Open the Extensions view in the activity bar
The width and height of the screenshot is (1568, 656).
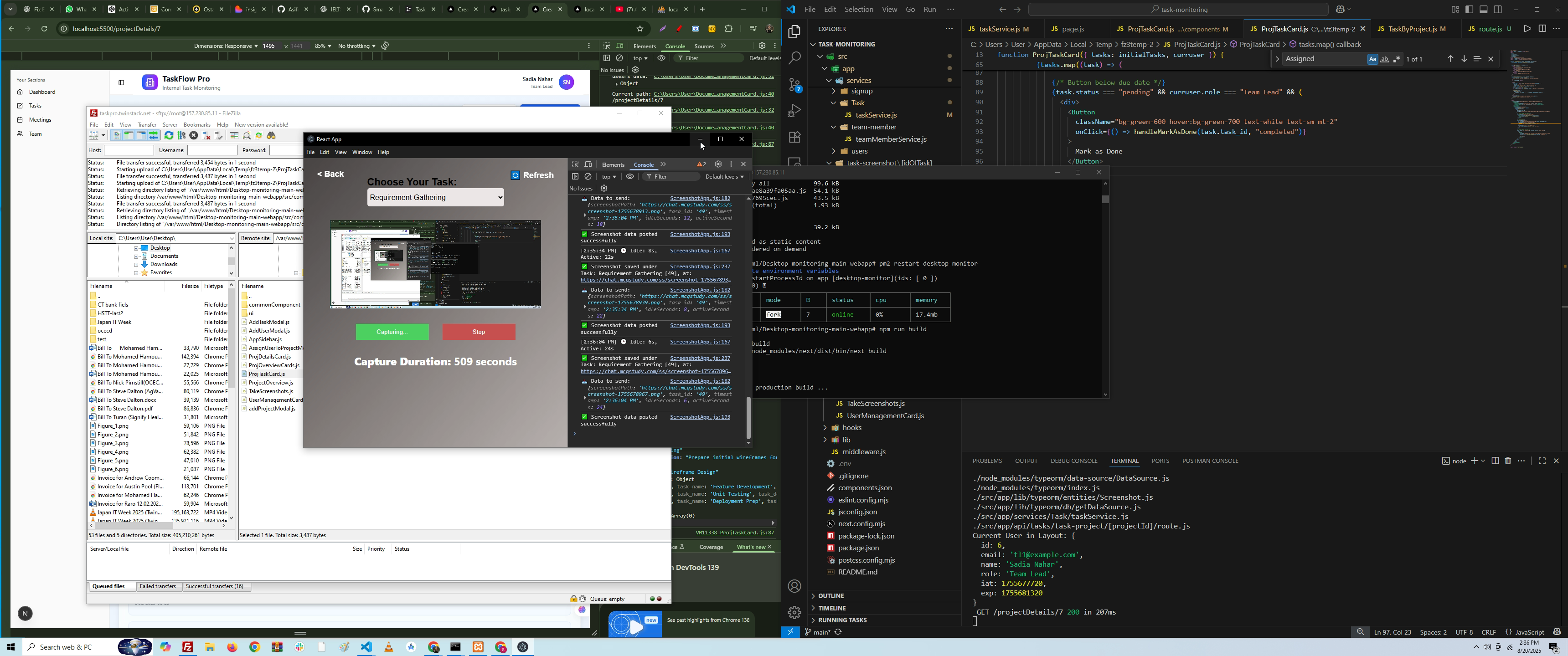point(794,138)
